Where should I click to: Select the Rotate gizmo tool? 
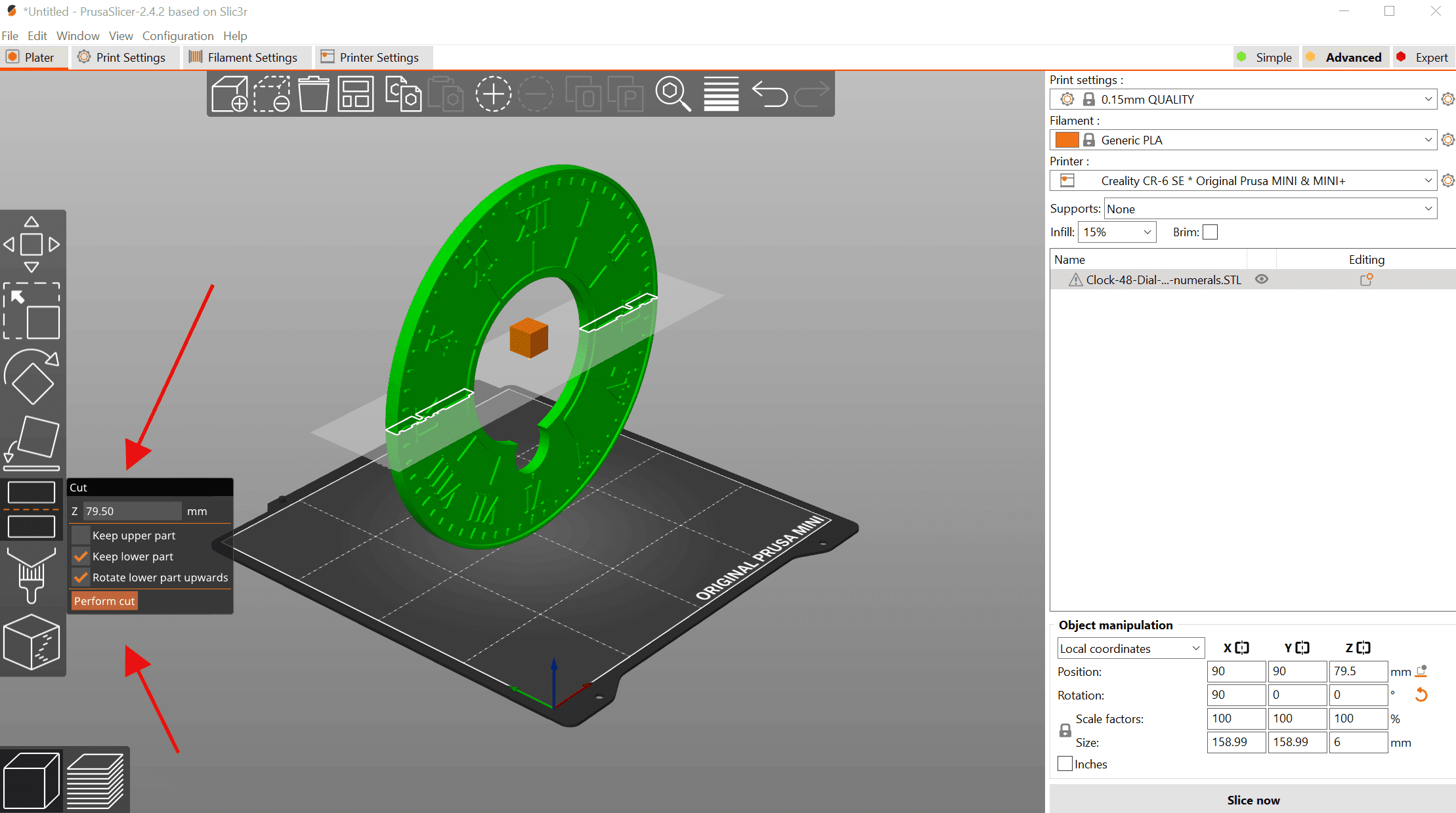tap(32, 376)
